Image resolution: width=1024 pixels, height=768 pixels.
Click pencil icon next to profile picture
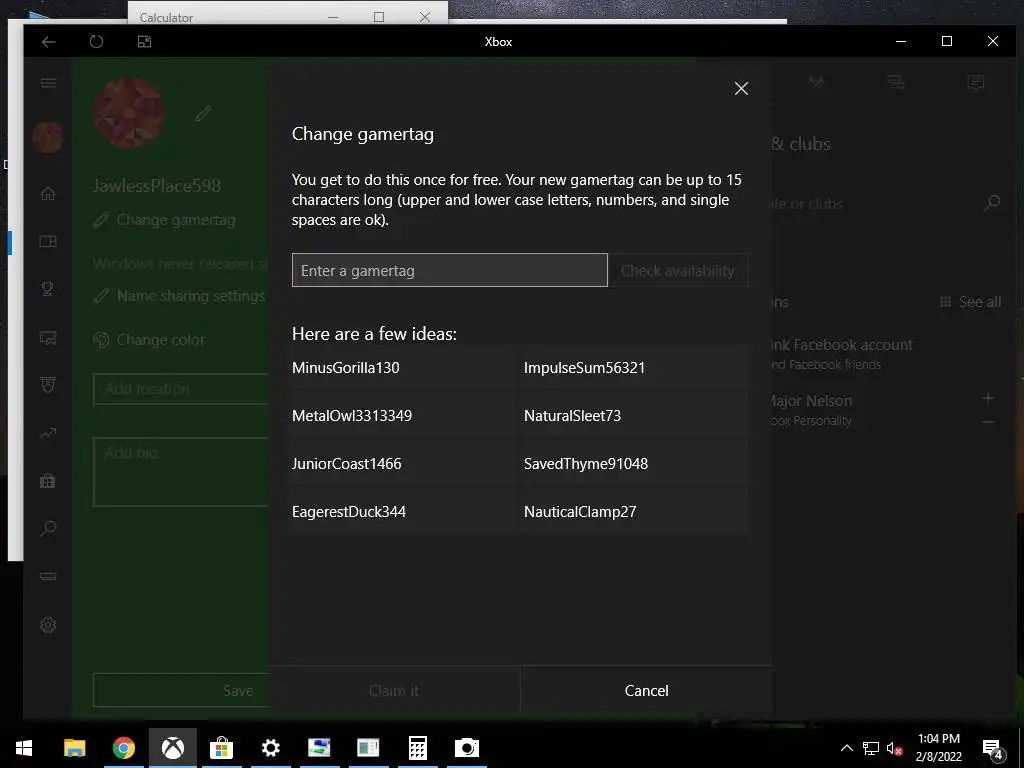203,114
